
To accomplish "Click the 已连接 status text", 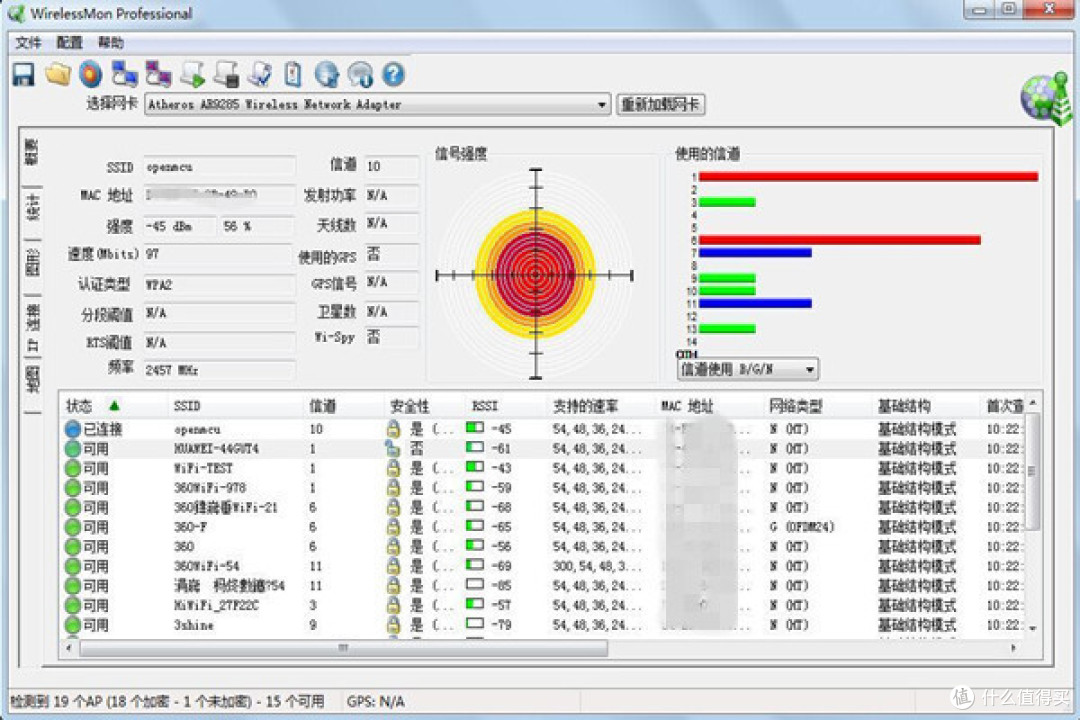I will (102, 429).
